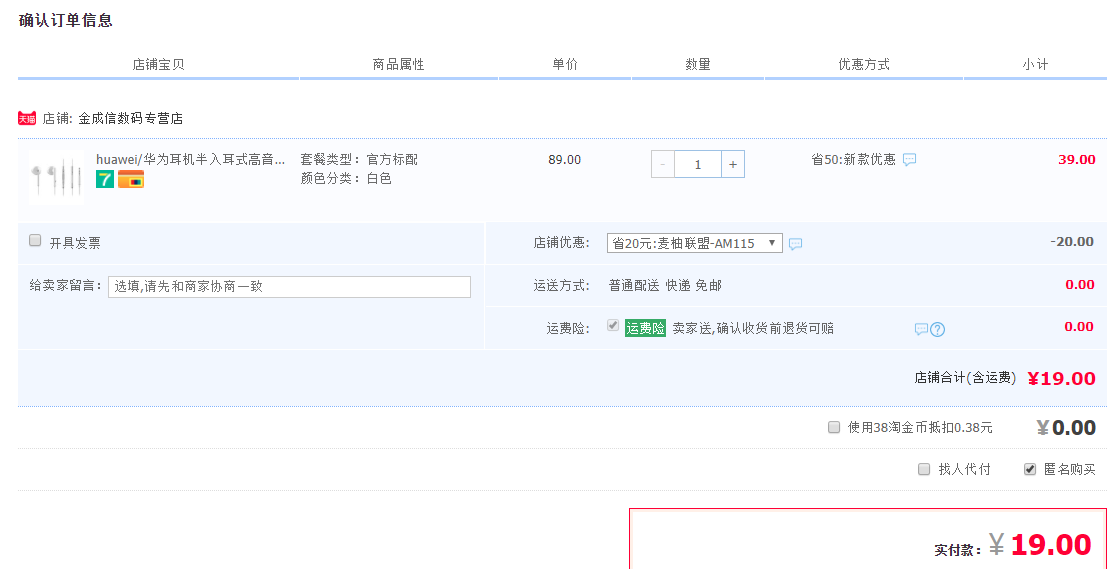This screenshot has height=569, width=1117.
Task: Click the Tmall store logo icon
Action: pos(27,118)
